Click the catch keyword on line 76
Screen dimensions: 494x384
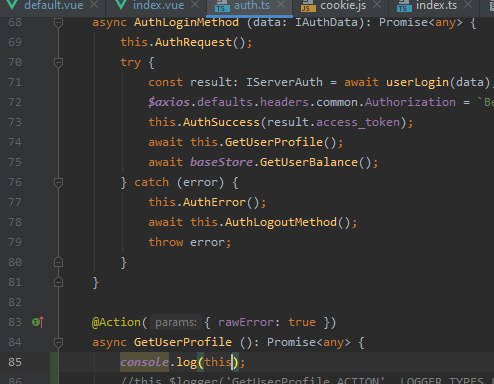(151, 182)
